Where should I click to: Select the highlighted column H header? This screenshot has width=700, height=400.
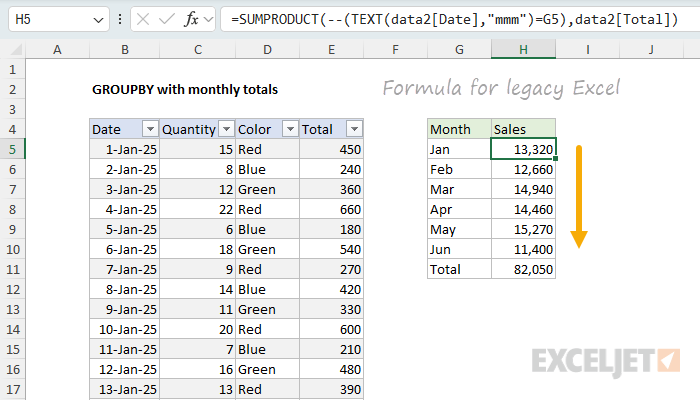[523, 49]
